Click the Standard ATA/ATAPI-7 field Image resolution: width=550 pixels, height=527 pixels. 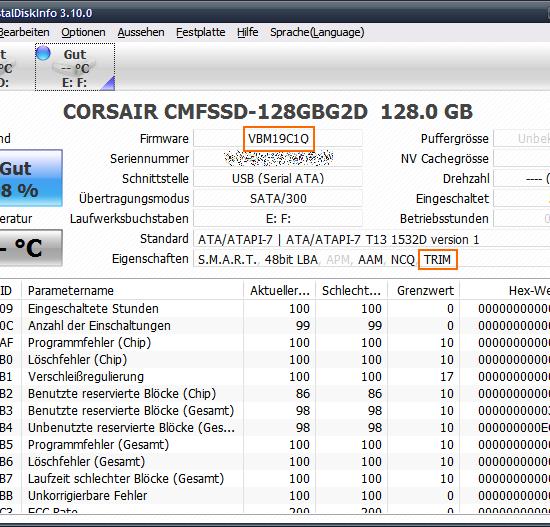372,239
